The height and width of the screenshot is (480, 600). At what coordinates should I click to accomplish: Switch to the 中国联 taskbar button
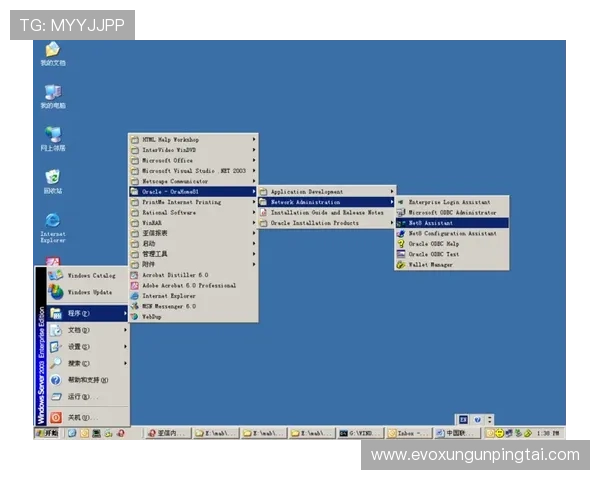pos(457,433)
